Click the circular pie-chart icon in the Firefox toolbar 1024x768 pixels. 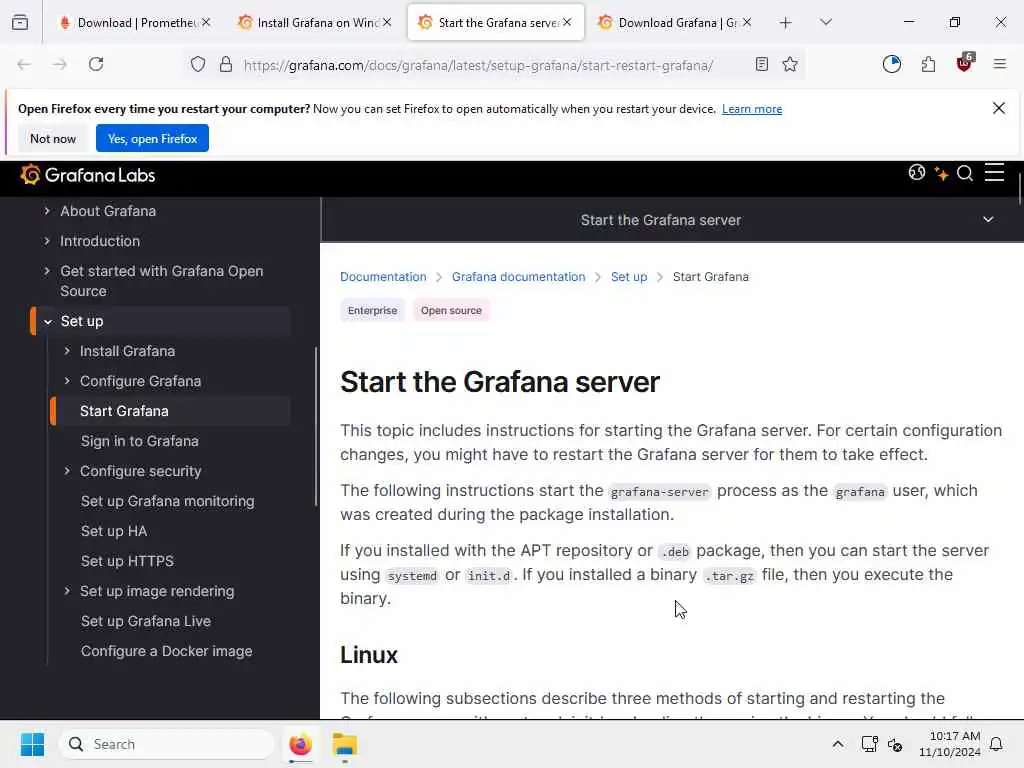(x=891, y=64)
